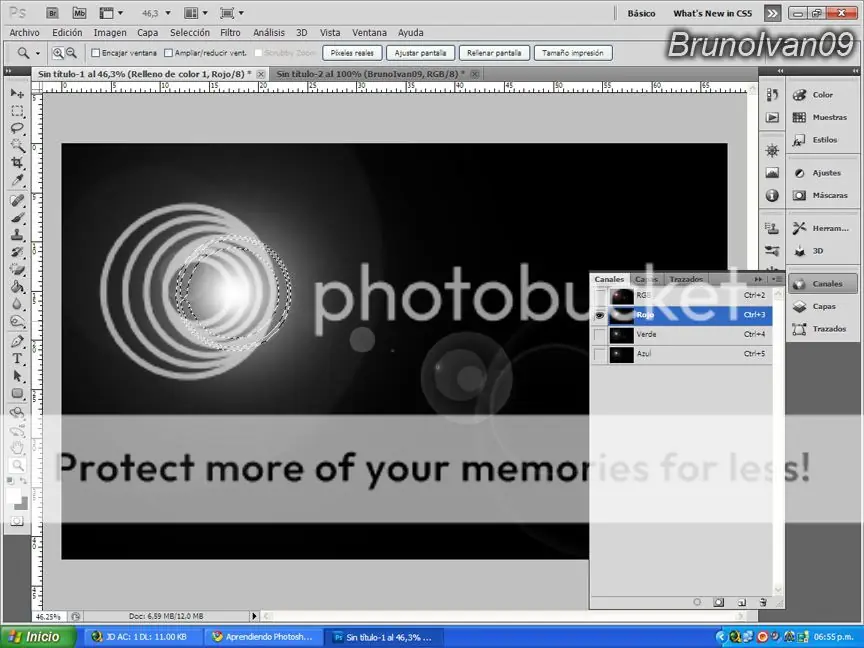The height and width of the screenshot is (648, 864).
Task: Show the Verde channel
Action: tap(600, 334)
